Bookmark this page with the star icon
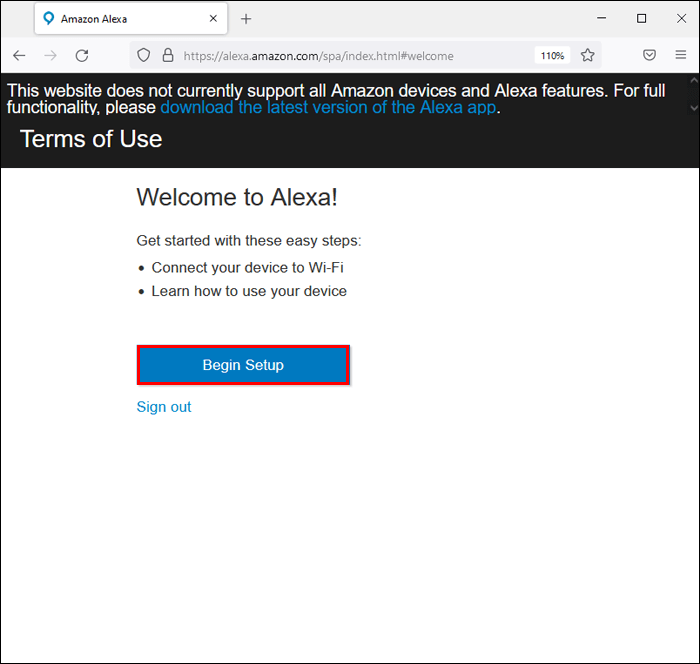This screenshot has width=700, height=664. point(588,55)
